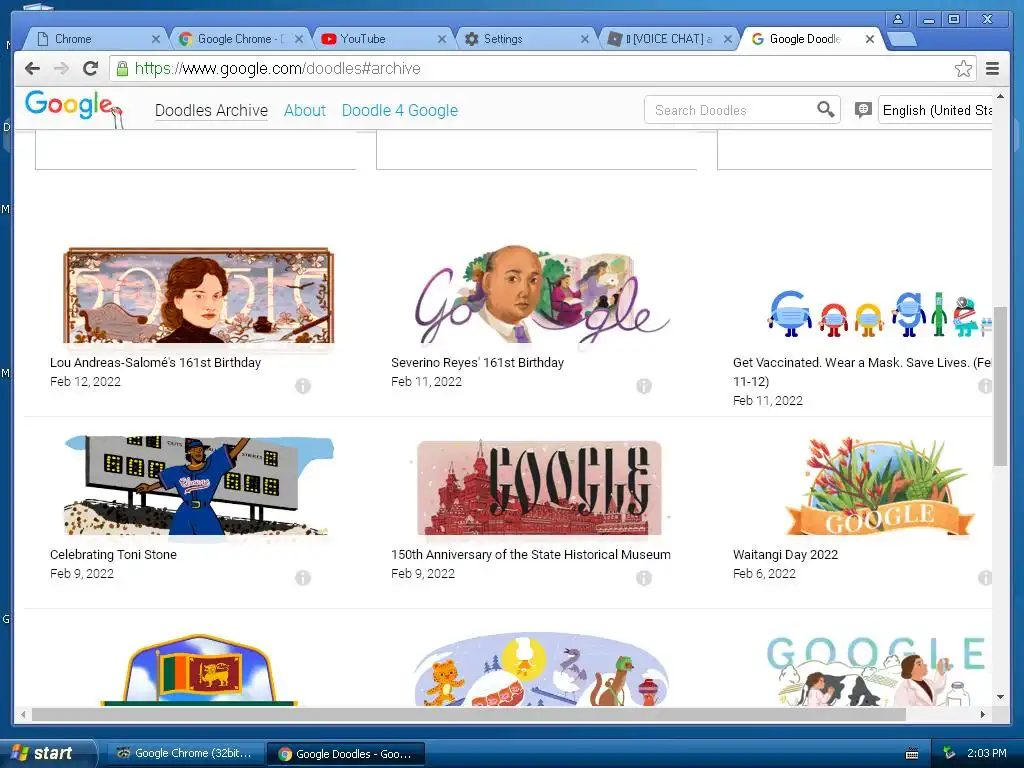The width and height of the screenshot is (1024, 768).
Task: Open the Windows Start menu
Action: [x=47, y=753]
